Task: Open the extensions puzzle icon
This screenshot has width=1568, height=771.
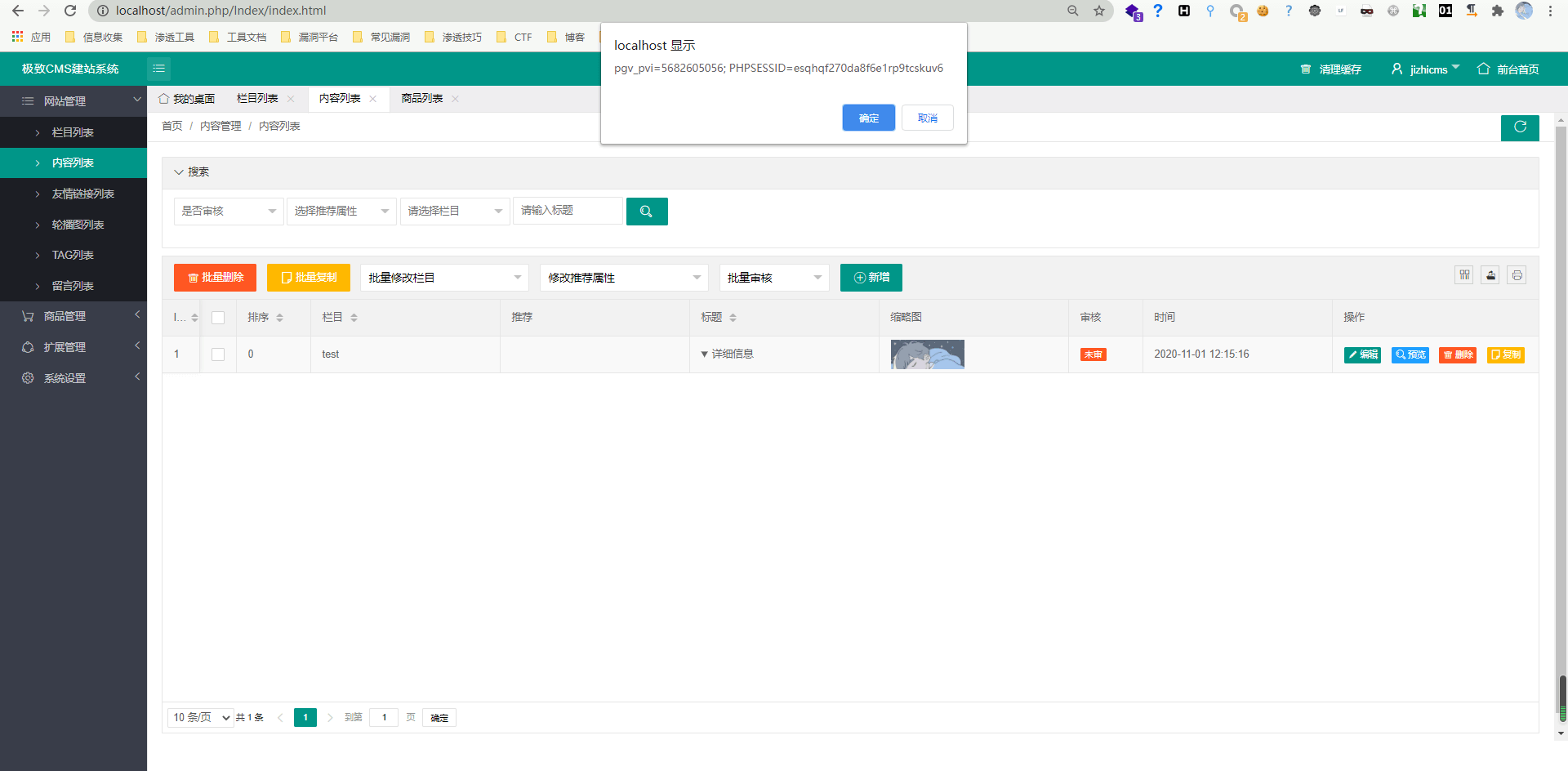Action: 1497,11
